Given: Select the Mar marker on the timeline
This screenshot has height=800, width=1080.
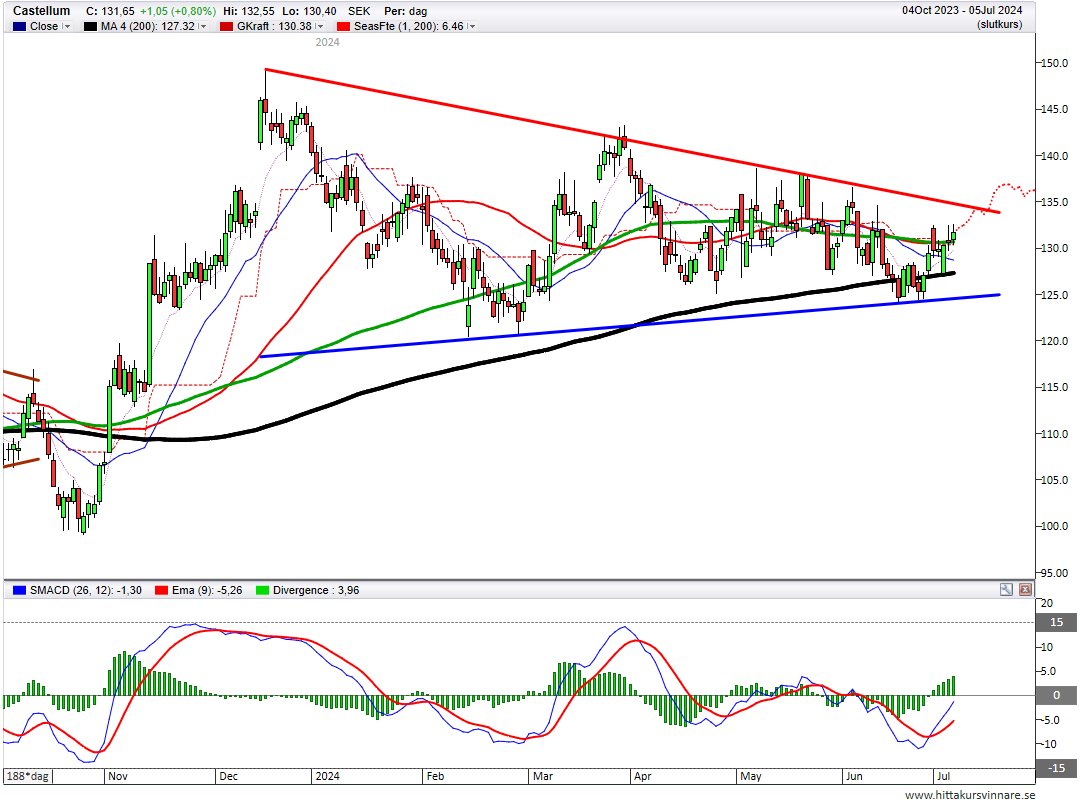Looking at the screenshot, I should pyautogui.click(x=543, y=776).
